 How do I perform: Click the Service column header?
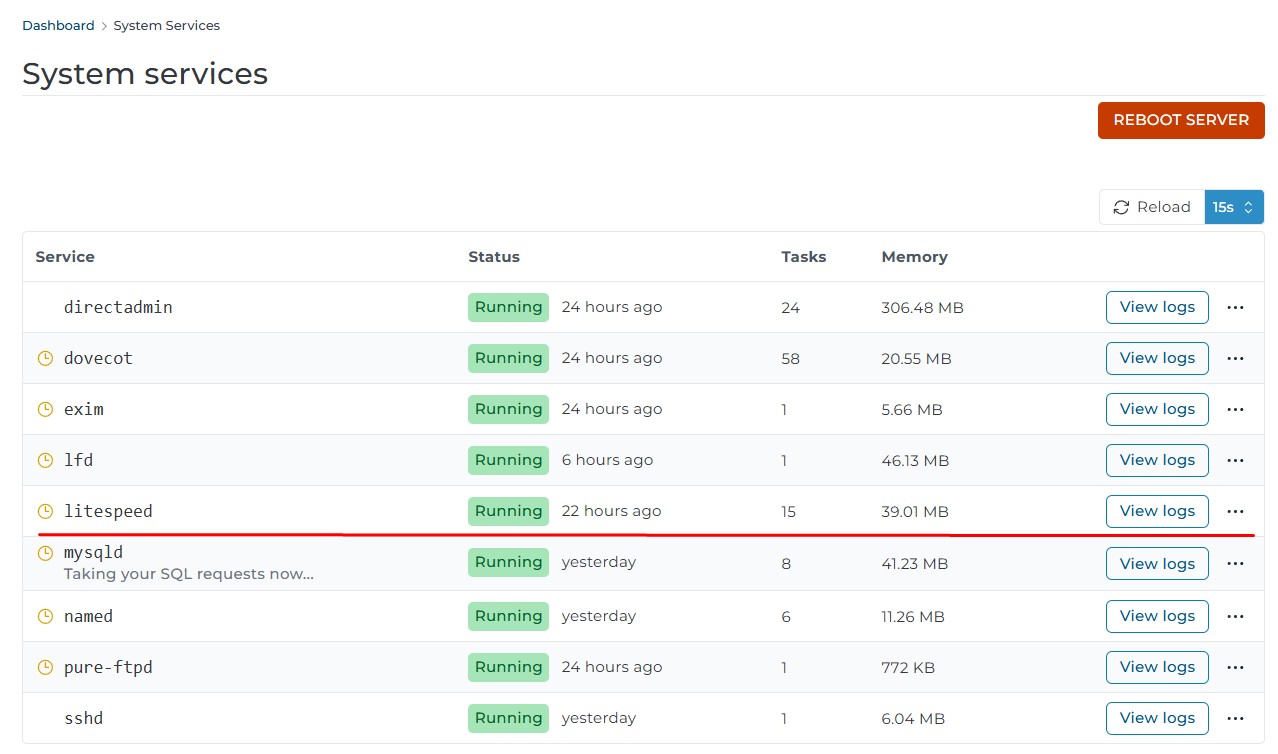65,257
